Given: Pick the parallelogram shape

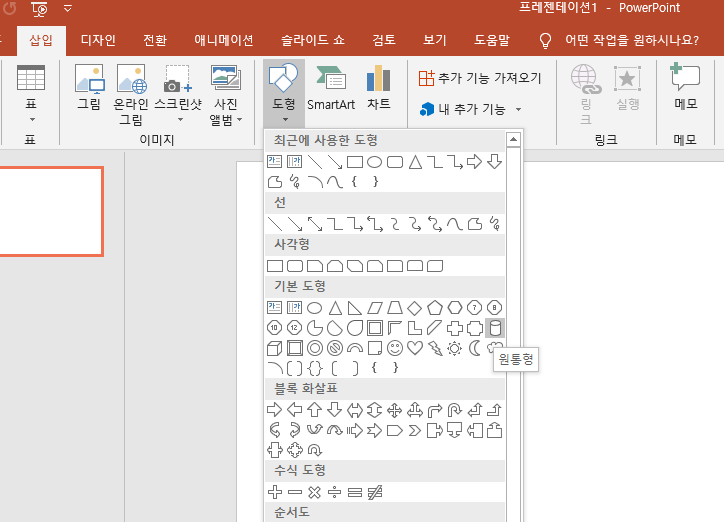Looking at the screenshot, I should [x=374, y=308].
